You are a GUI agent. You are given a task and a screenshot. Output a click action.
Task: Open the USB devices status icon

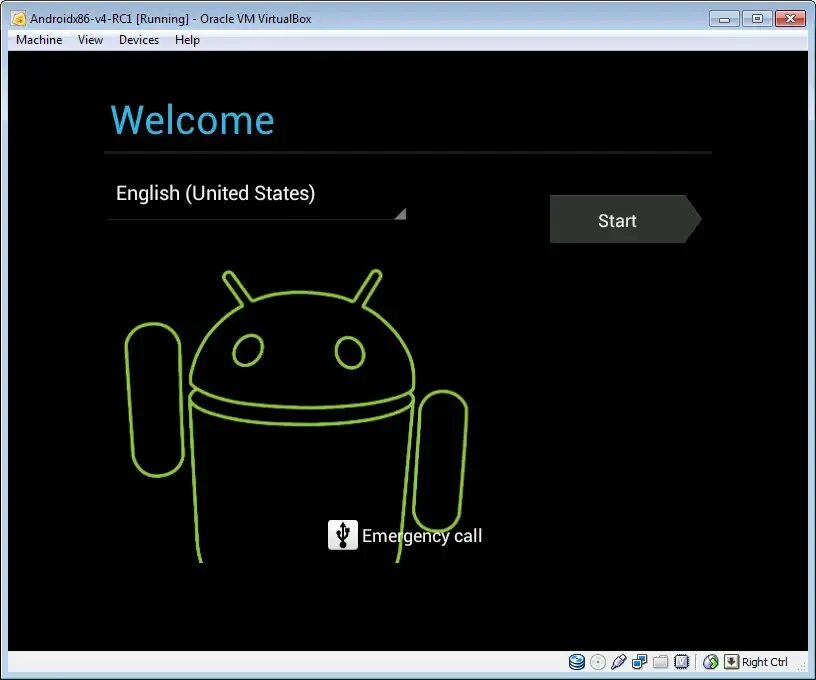tap(618, 662)
